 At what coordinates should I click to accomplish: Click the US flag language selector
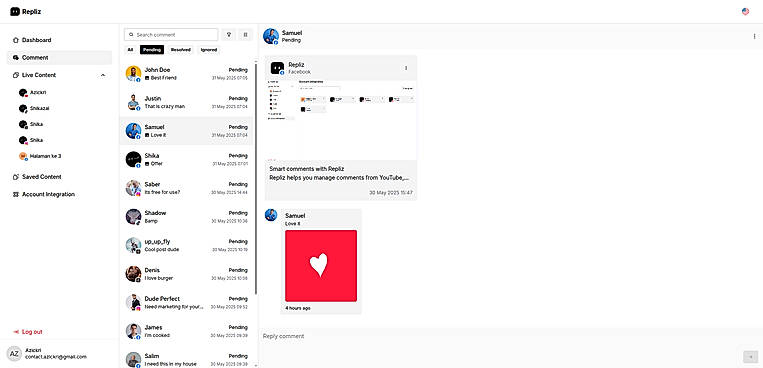tap(745, 12)
